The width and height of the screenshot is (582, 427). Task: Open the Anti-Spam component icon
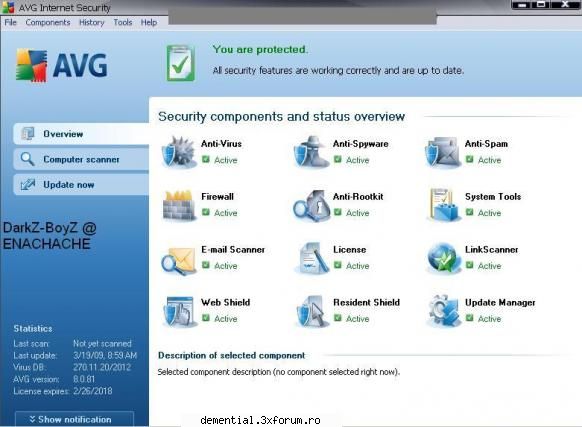[x=442, y=152]
